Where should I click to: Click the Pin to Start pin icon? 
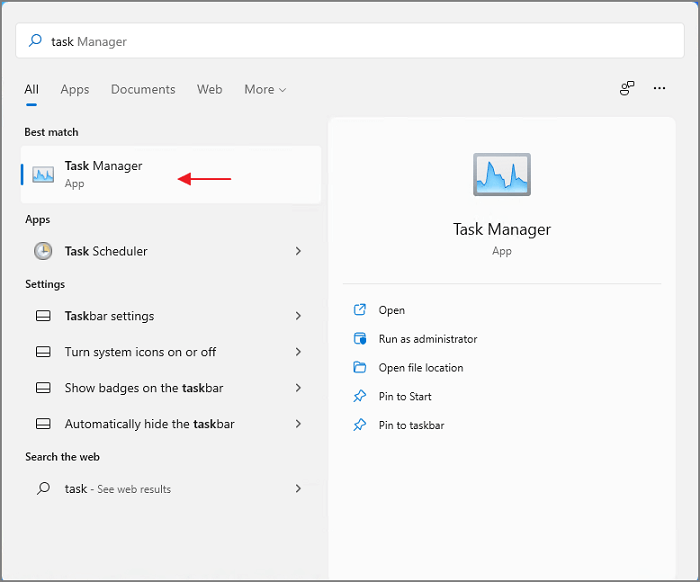(360, 397)
